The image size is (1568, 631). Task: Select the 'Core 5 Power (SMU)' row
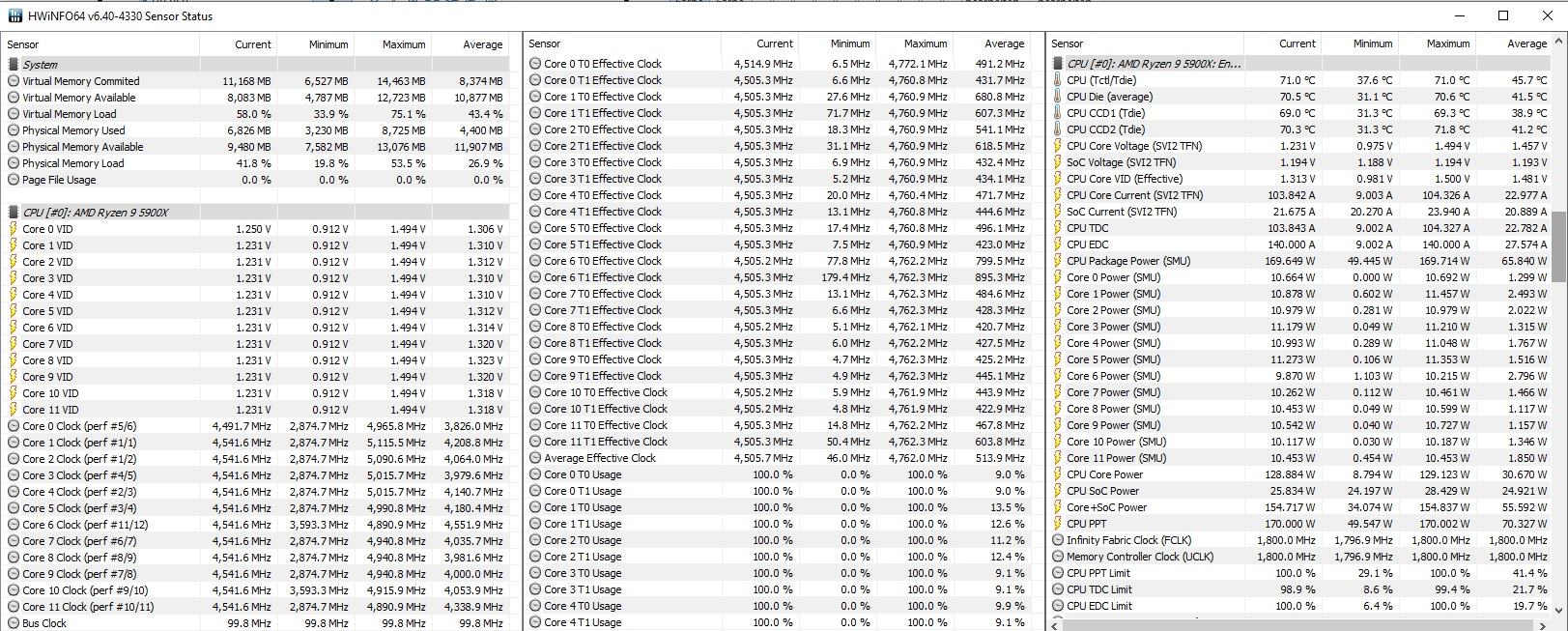(1299, 359)
